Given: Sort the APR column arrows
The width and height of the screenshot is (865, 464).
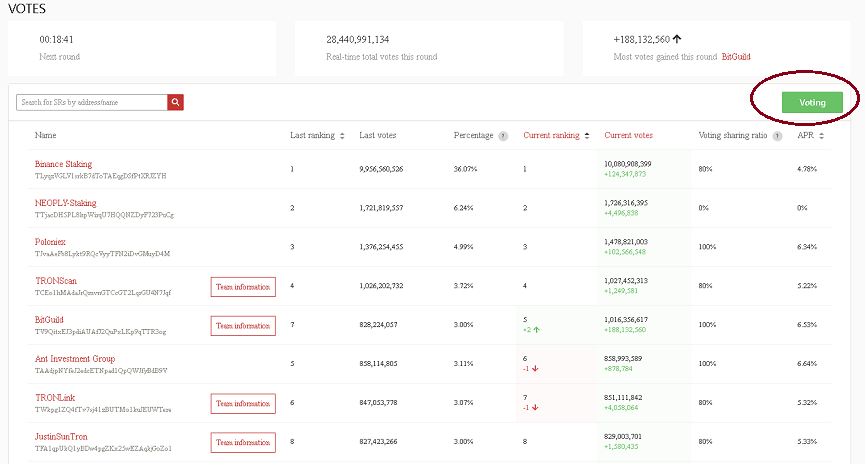Looking at the screenshot, I should pyautogui.click(x=821, y=136).
